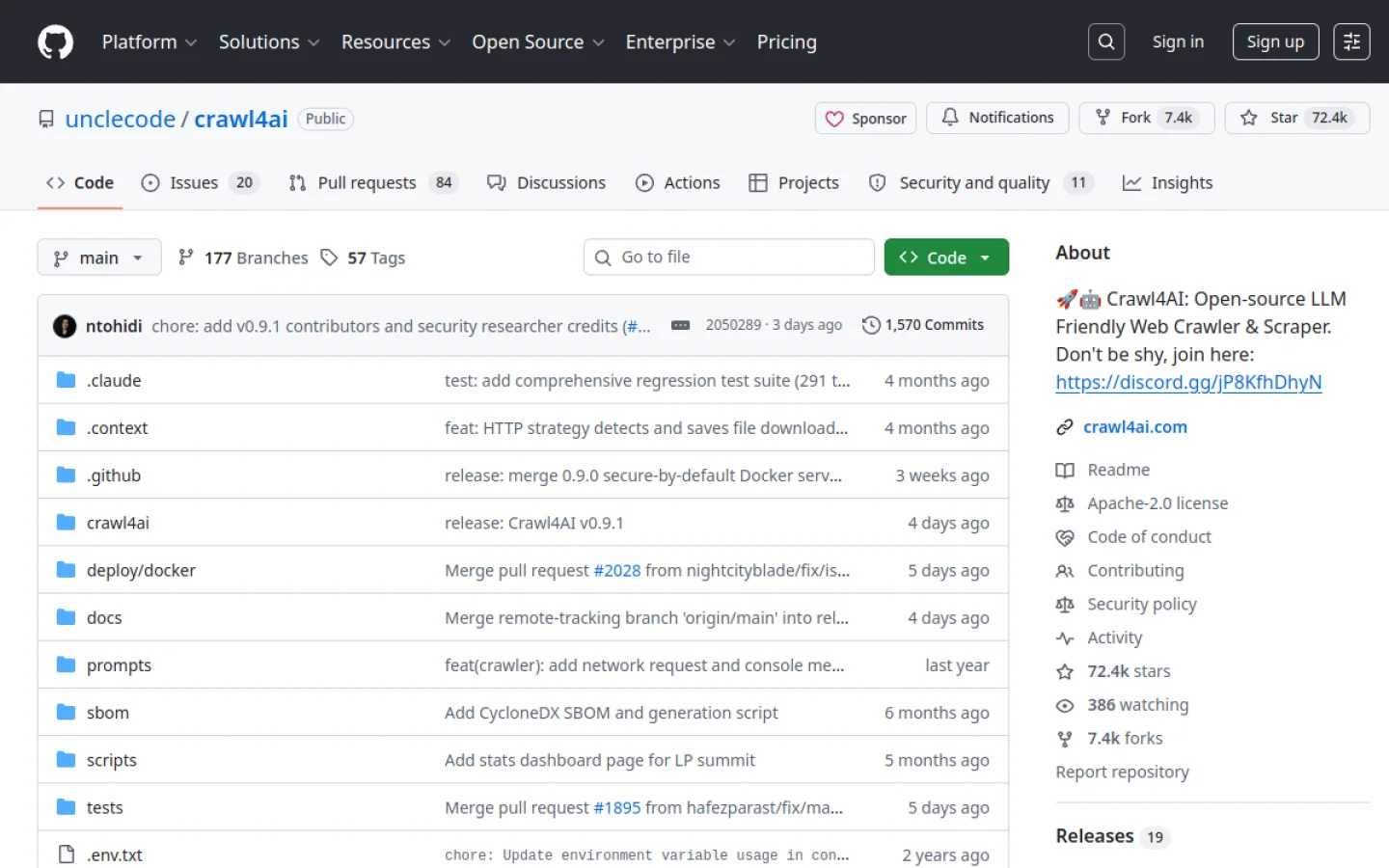The image size is (1389, 868).
Task: Switch to the Pull requests tab
Action: click(373, 182)
